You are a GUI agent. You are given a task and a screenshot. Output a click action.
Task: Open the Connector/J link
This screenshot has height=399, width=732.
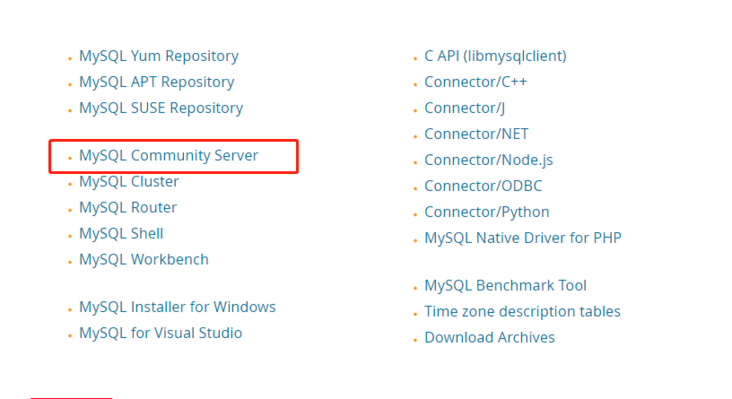click(465, 108)
